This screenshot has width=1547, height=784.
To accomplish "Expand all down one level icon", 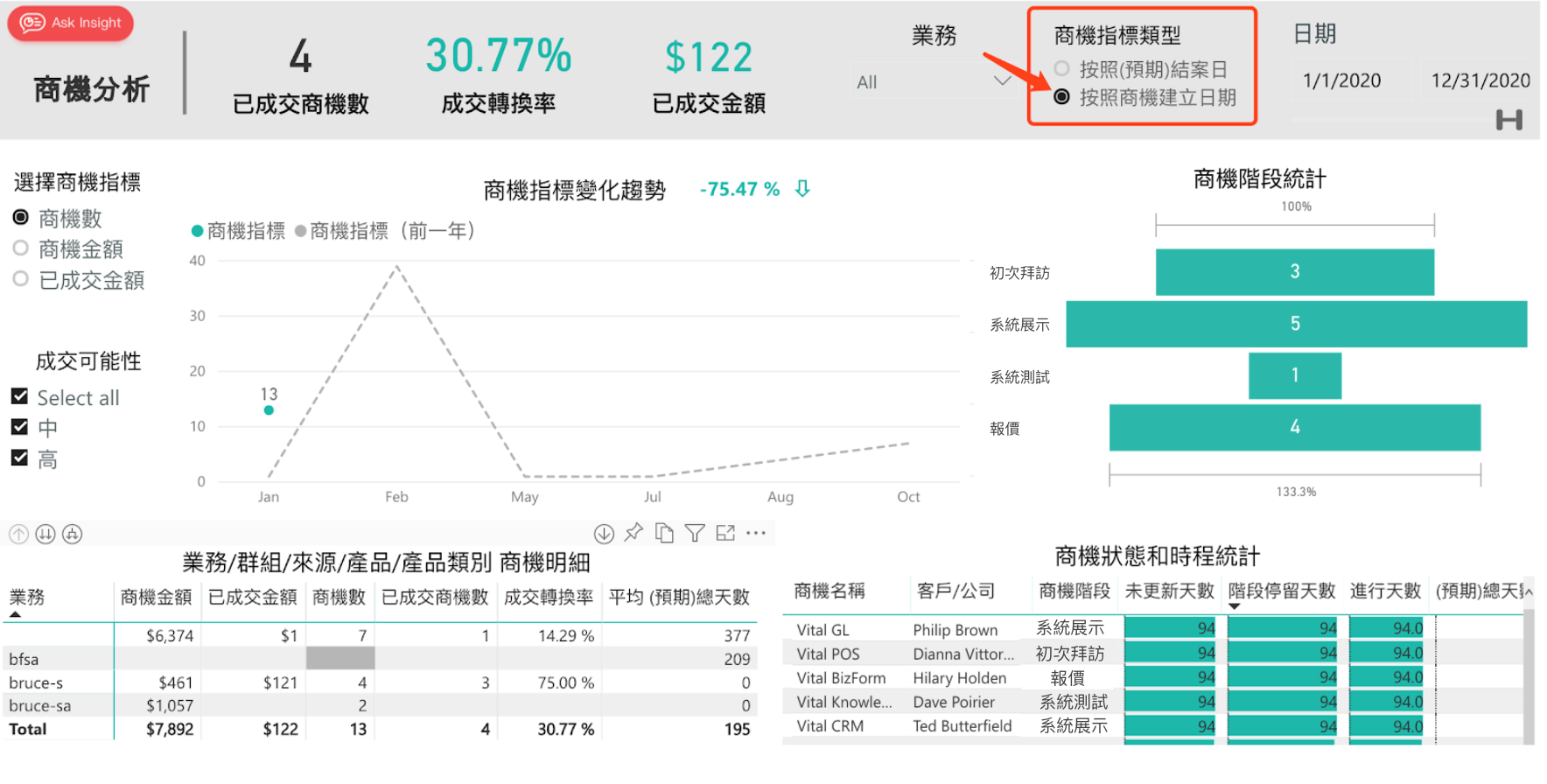I will pos(73,534).
